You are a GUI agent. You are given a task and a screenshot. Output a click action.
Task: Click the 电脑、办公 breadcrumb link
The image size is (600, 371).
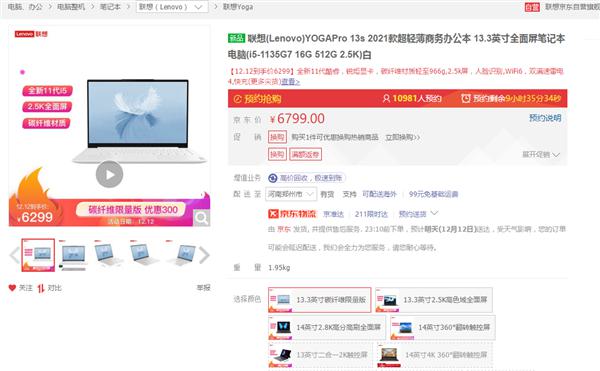point(25,7)
